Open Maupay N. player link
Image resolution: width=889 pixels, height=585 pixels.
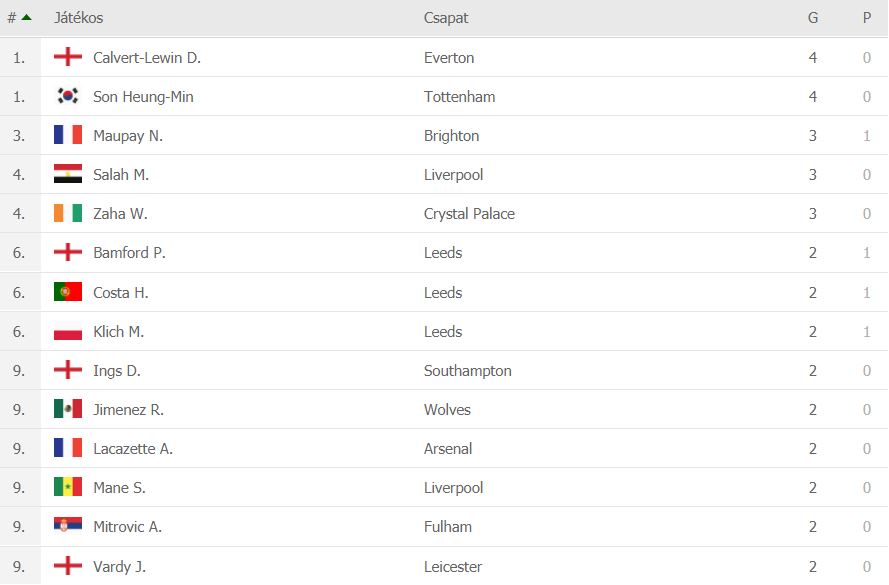pyautogui.click(x=128, y=136)
